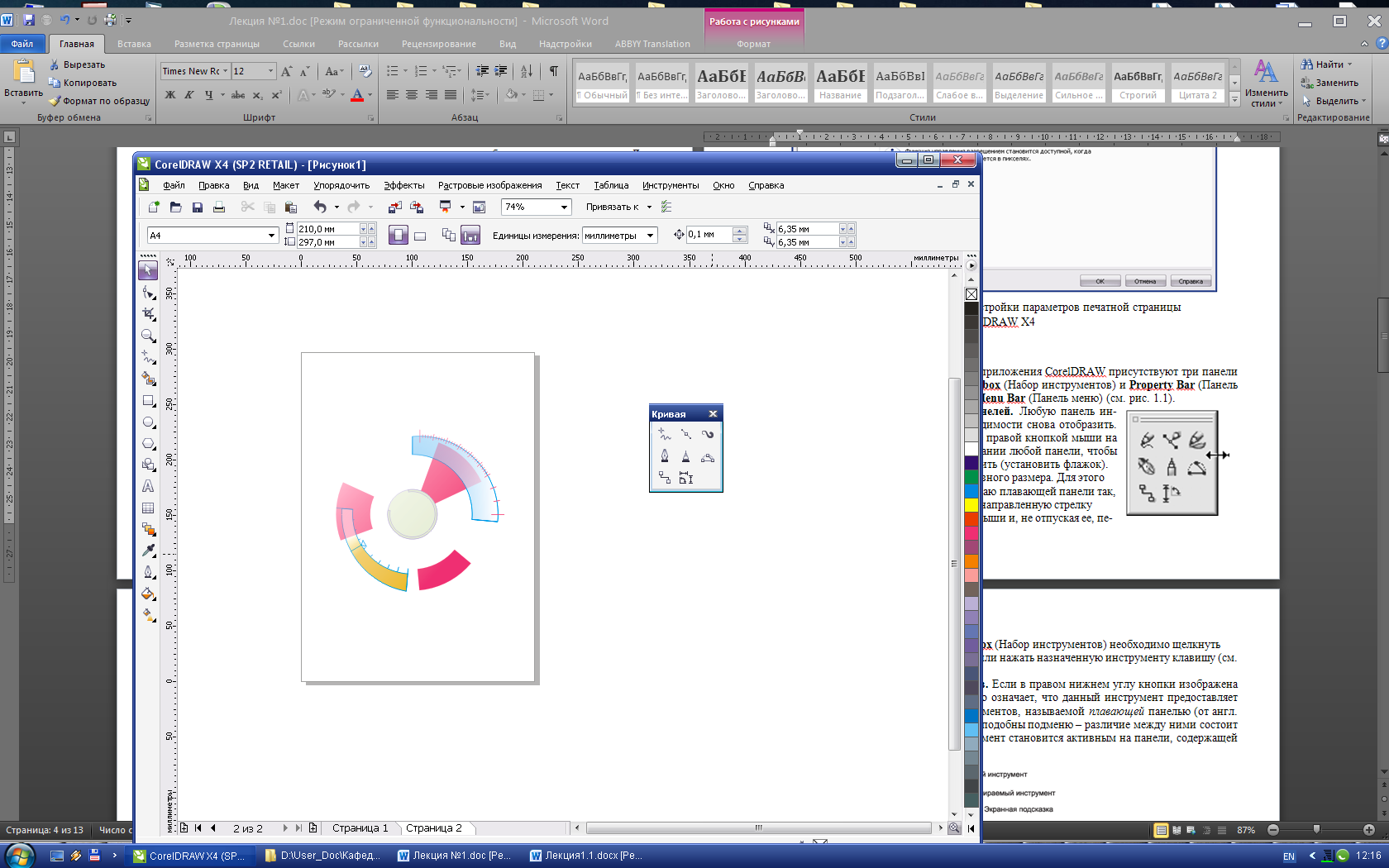This screenshot has width=1389, height=868.
Task: Open the font size 12 dropdown
Action: (270, 71)
